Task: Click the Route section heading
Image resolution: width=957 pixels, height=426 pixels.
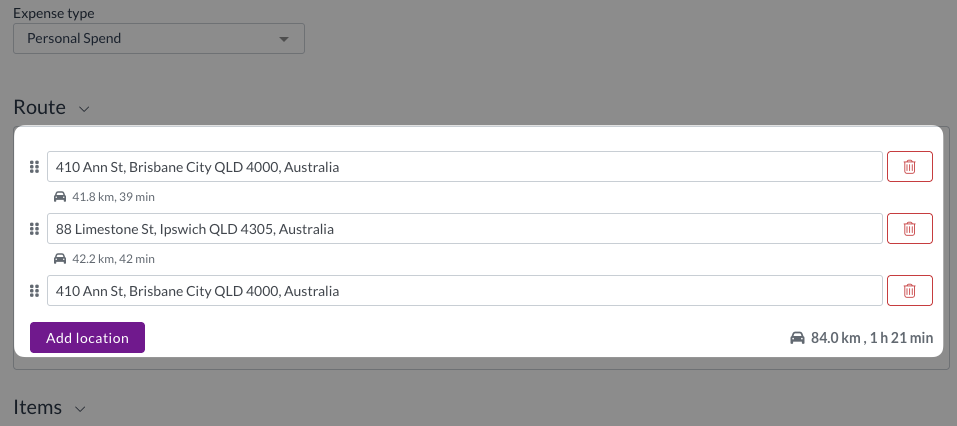Action: [40, 107]
